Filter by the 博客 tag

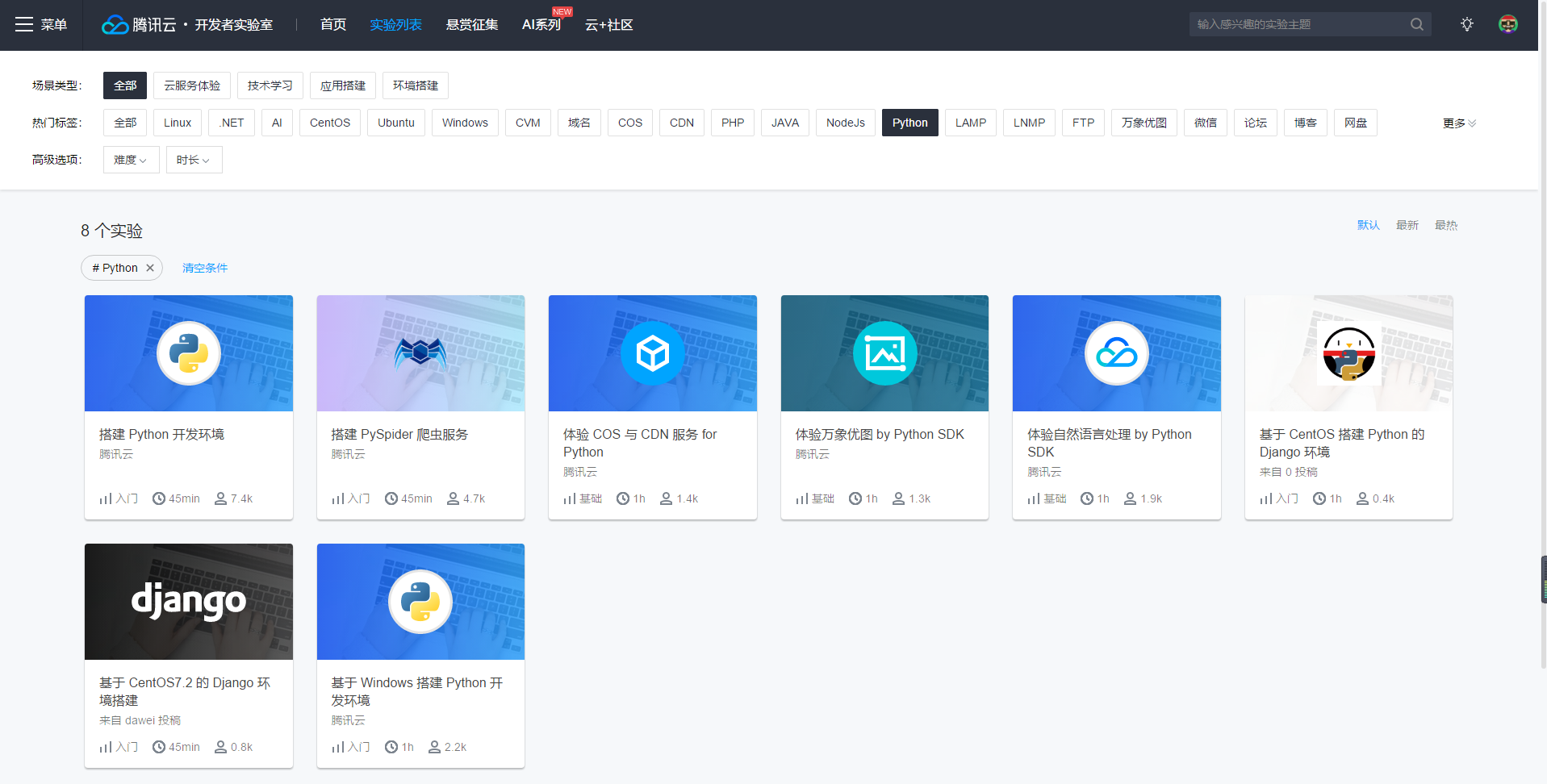1306,123
